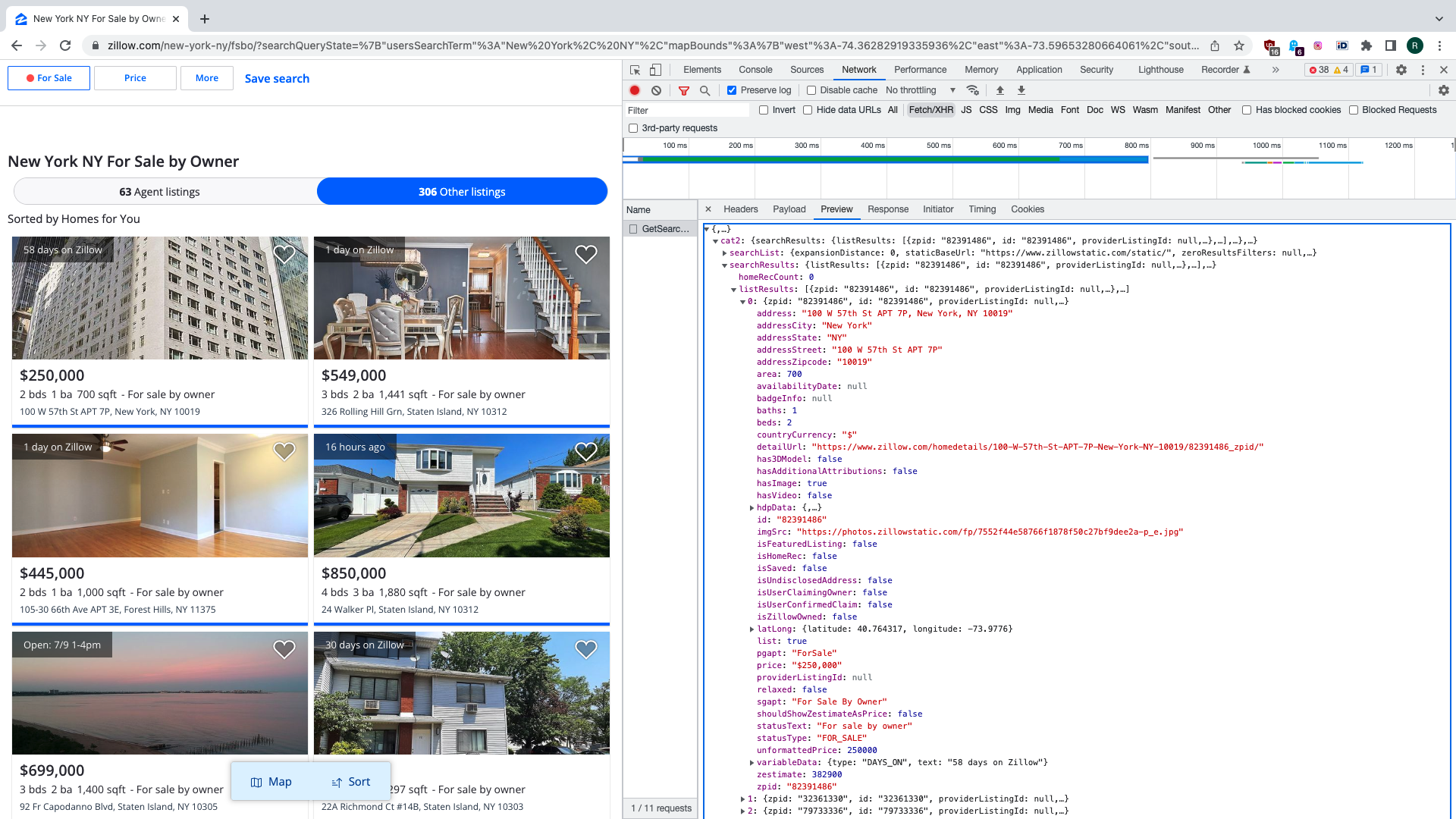Stop recording network log

pyautogui.click(x=635, y=90)
